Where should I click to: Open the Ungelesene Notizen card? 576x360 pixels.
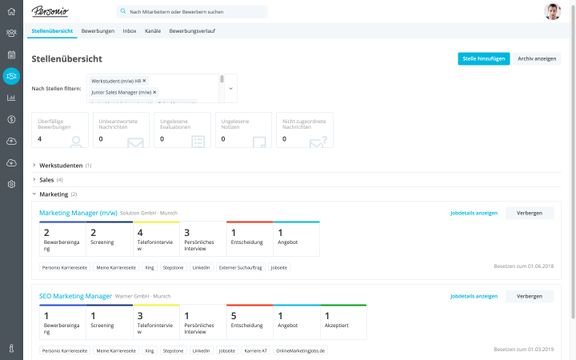[243, 130]
